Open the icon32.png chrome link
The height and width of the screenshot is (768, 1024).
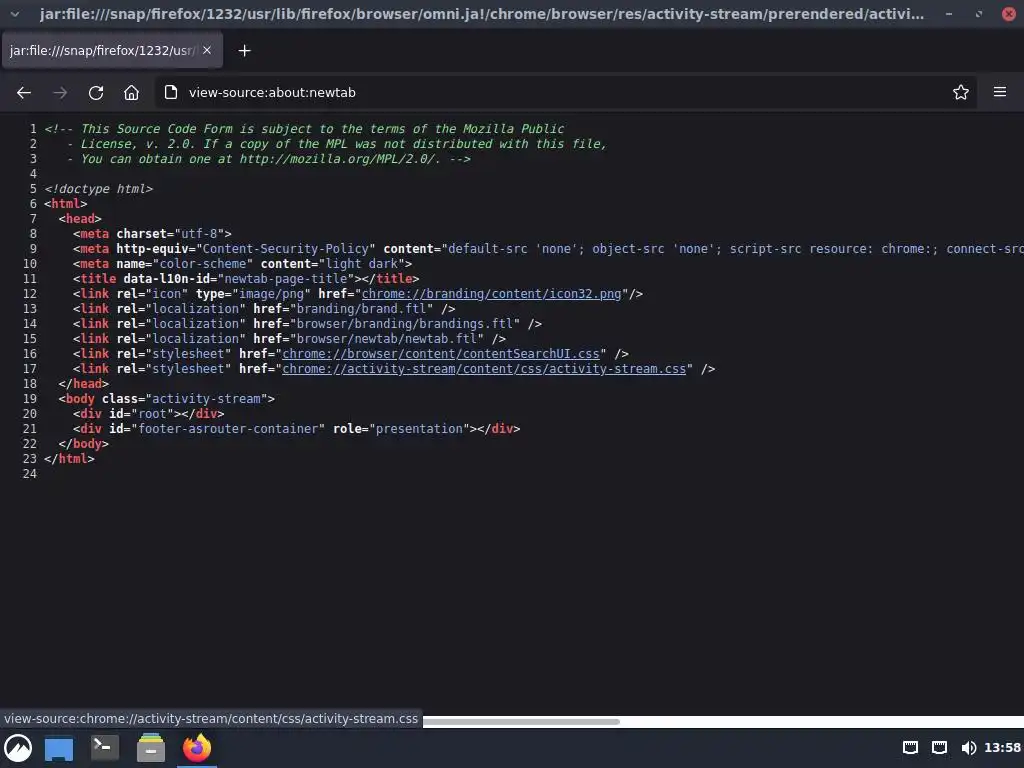[x=492, y=294]
